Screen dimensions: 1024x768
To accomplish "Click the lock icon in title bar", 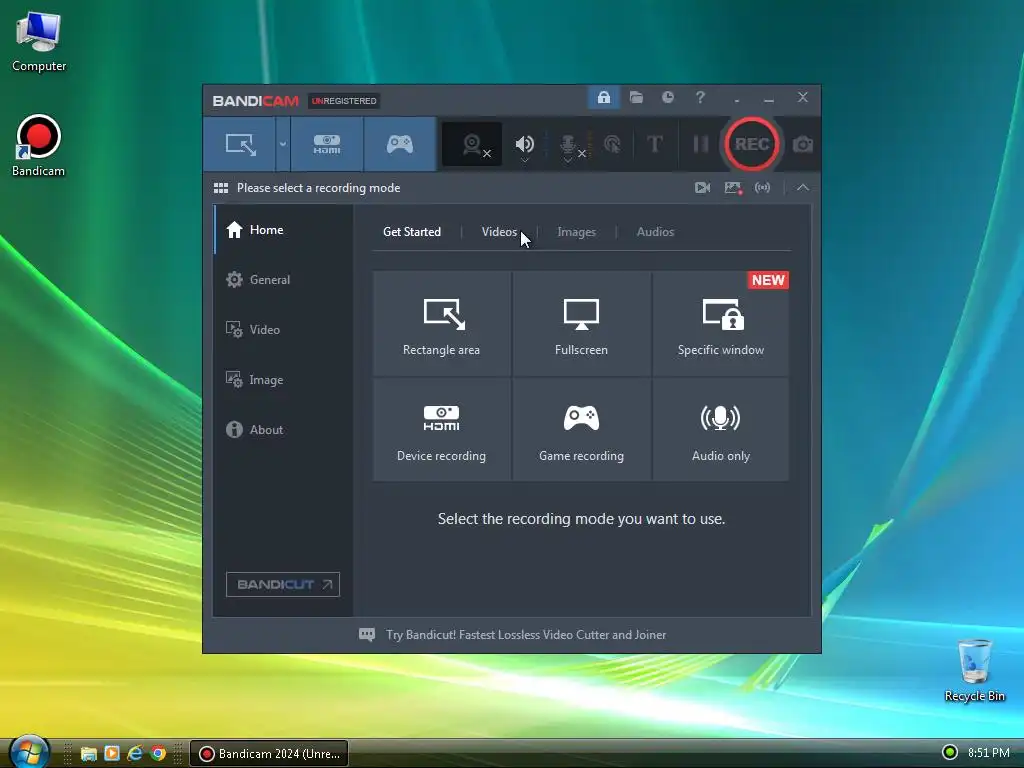I will click(603, 98).
